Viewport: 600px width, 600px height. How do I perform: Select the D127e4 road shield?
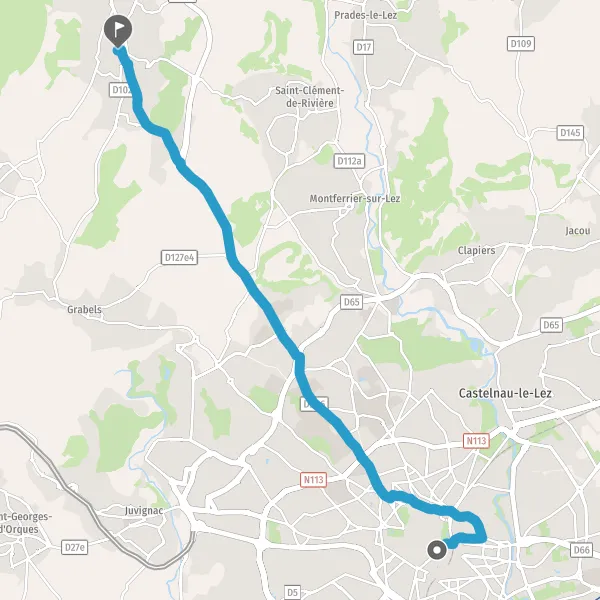point(179,258)
